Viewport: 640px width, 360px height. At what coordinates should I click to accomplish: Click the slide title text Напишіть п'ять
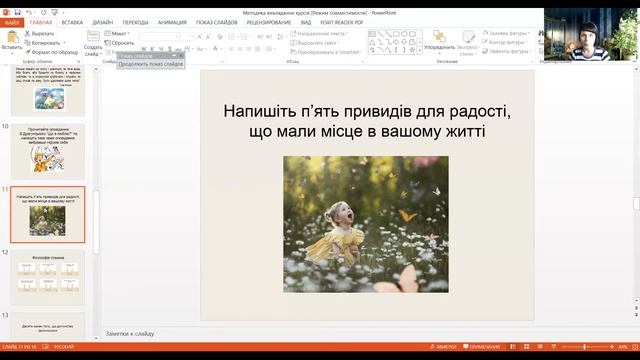tap(367, 121)
